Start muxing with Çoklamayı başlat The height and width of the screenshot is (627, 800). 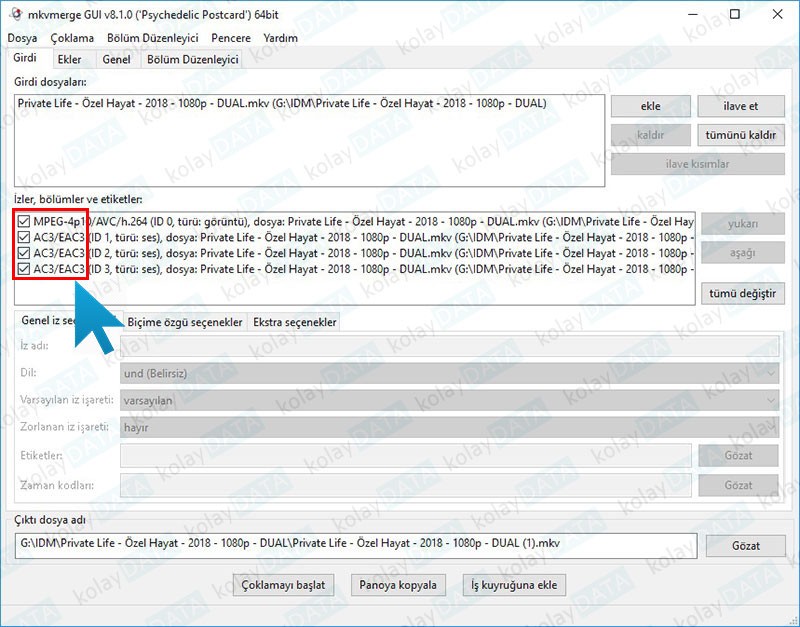point(284,585)
